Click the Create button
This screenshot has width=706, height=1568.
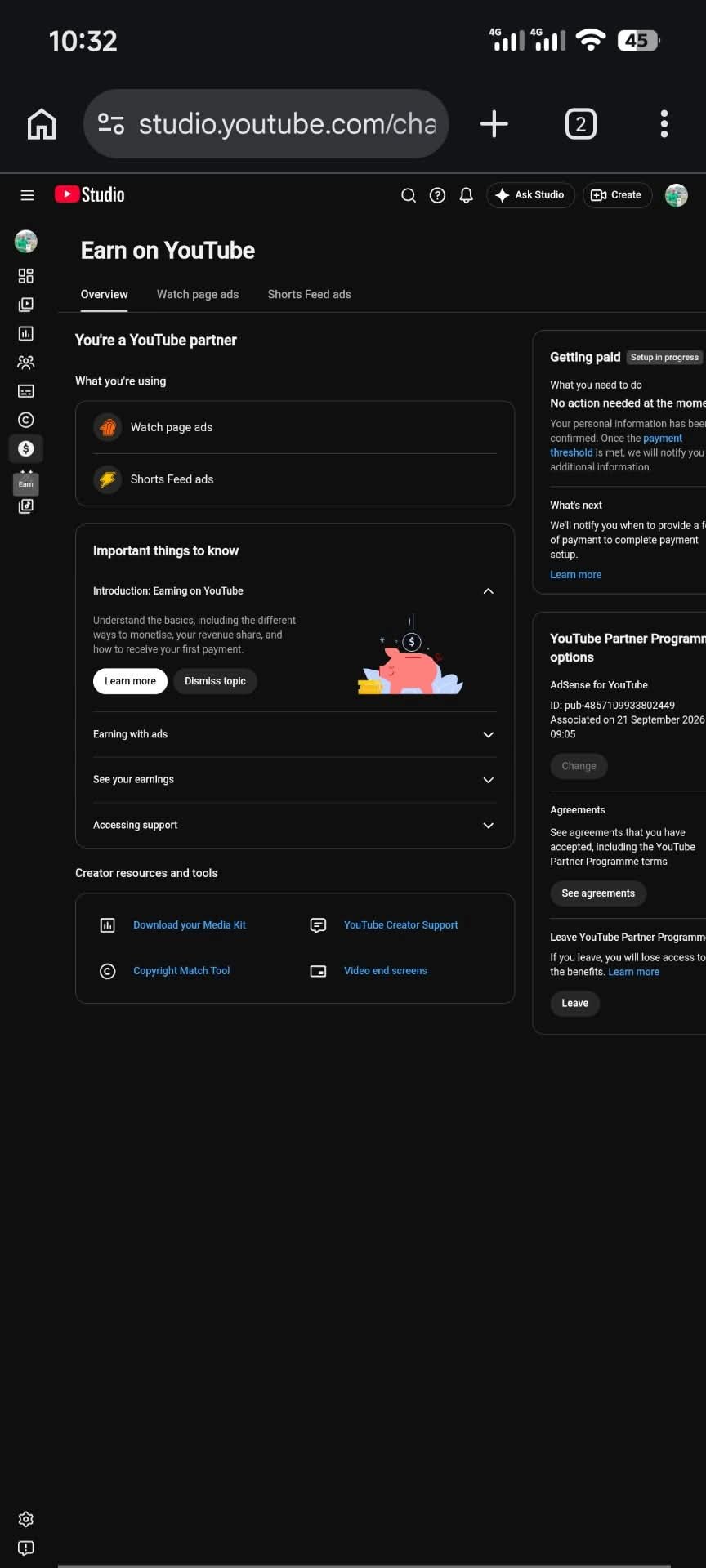[x=617, y=195]
